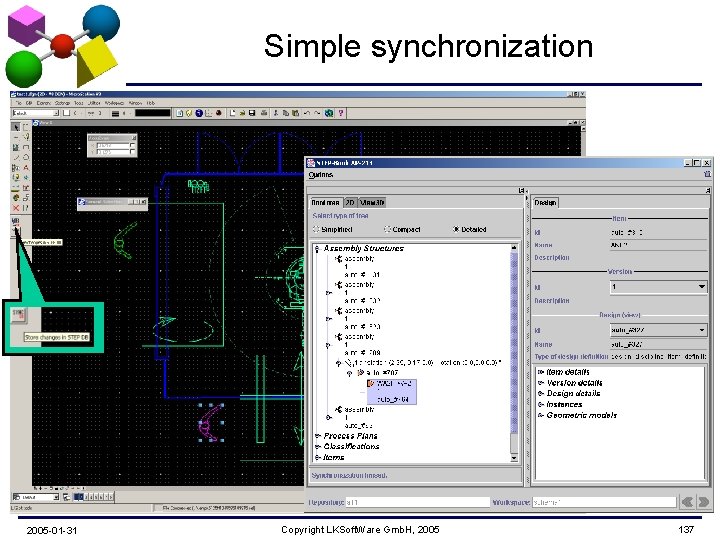This screenshot has height=540, width=720.
Task: Select the Detailed tree type radio
Action: click(x=456, y=229)
